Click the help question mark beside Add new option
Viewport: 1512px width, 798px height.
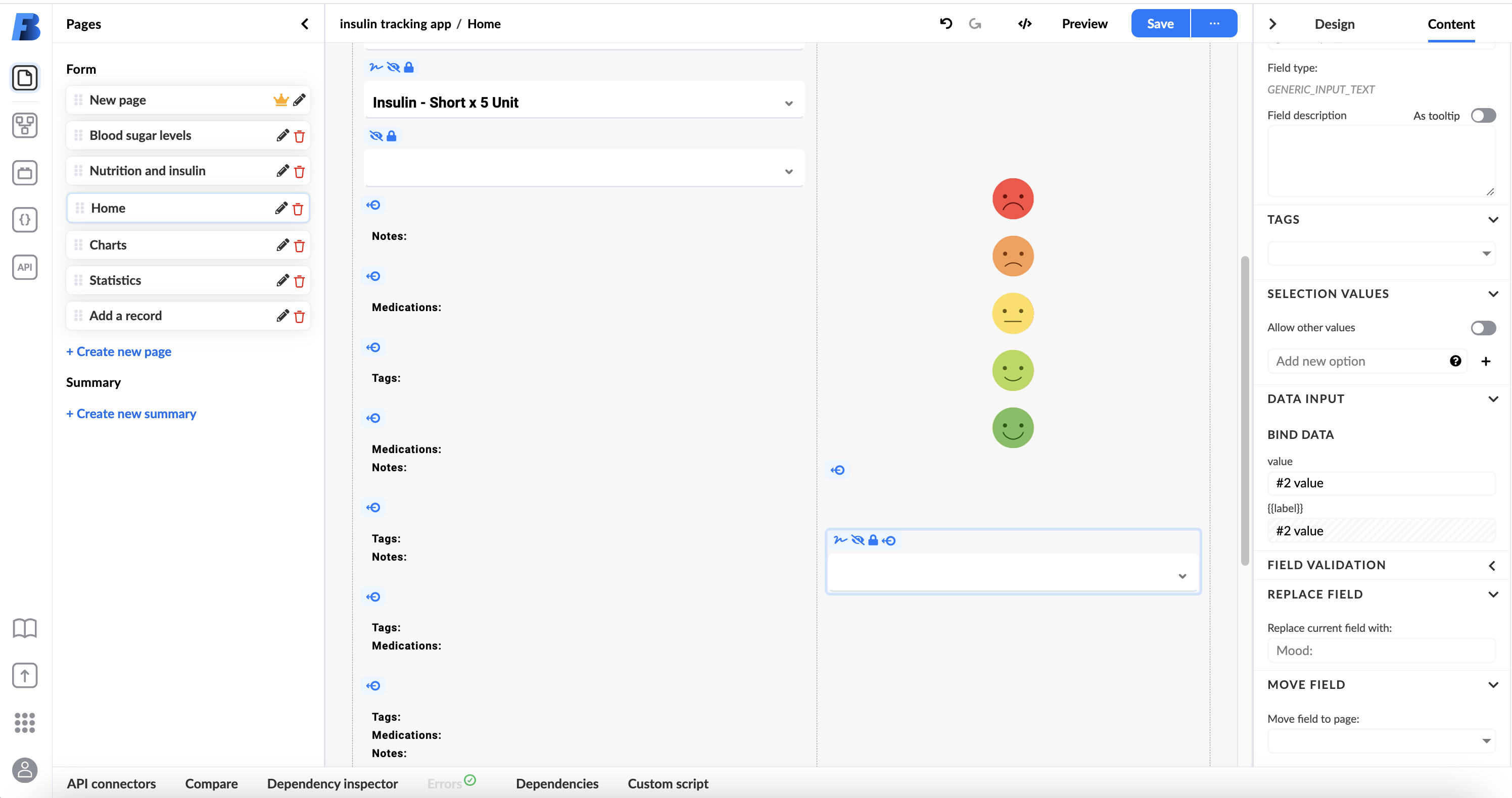[x=1455, y=361]
